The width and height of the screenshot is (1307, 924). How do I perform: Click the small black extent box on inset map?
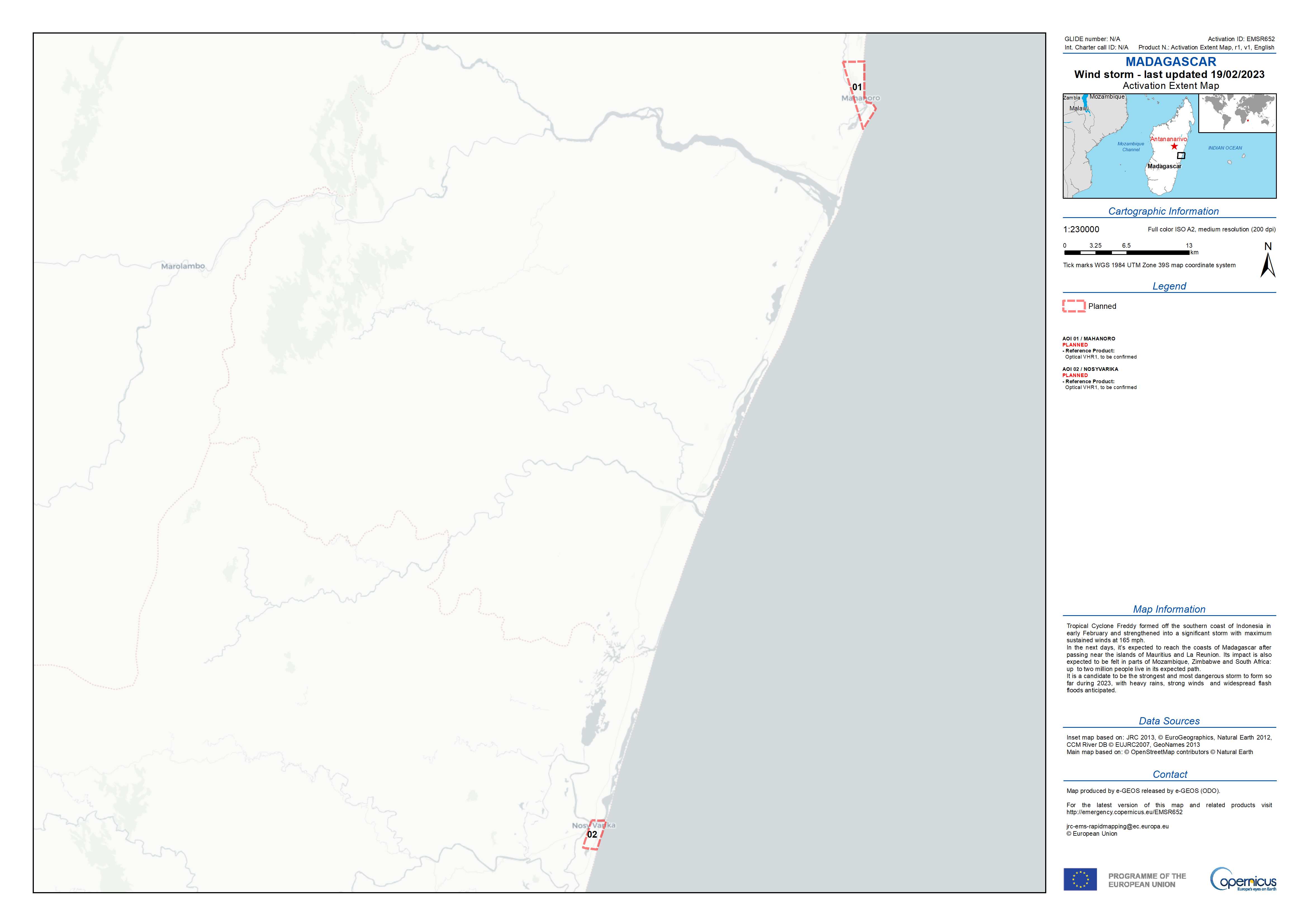(x=1181, y=155)
